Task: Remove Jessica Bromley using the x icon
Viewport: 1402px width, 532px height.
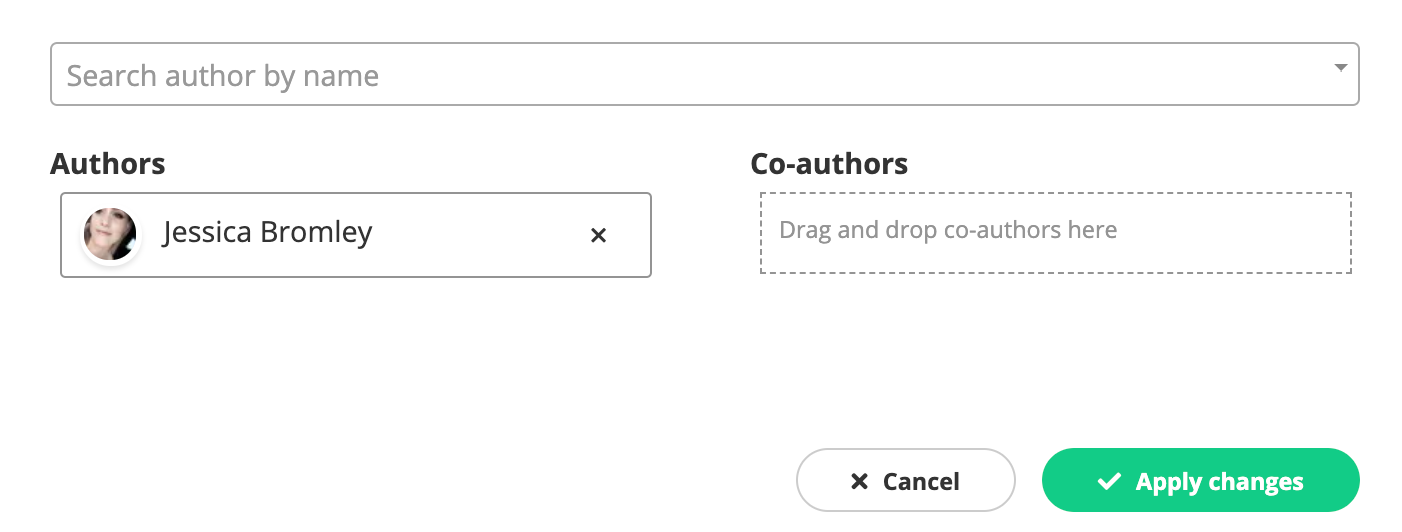Action: [598, 235]
